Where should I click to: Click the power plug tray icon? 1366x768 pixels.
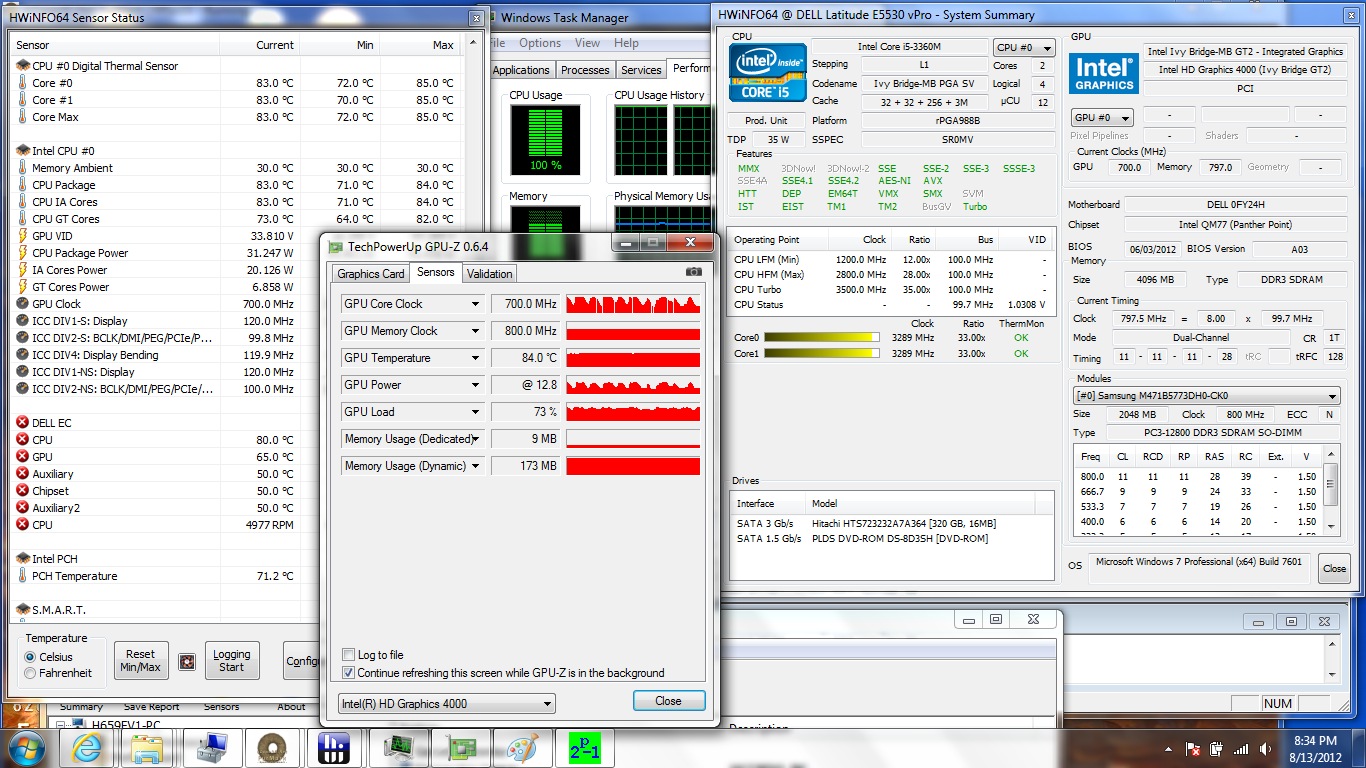click(1218, 749)
